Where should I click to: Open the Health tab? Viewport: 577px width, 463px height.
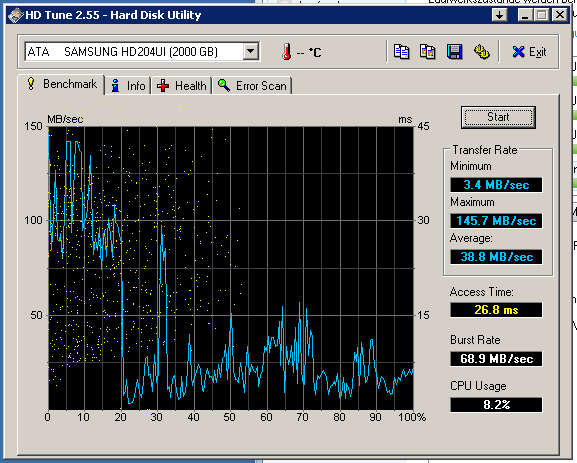click(181, 86)
